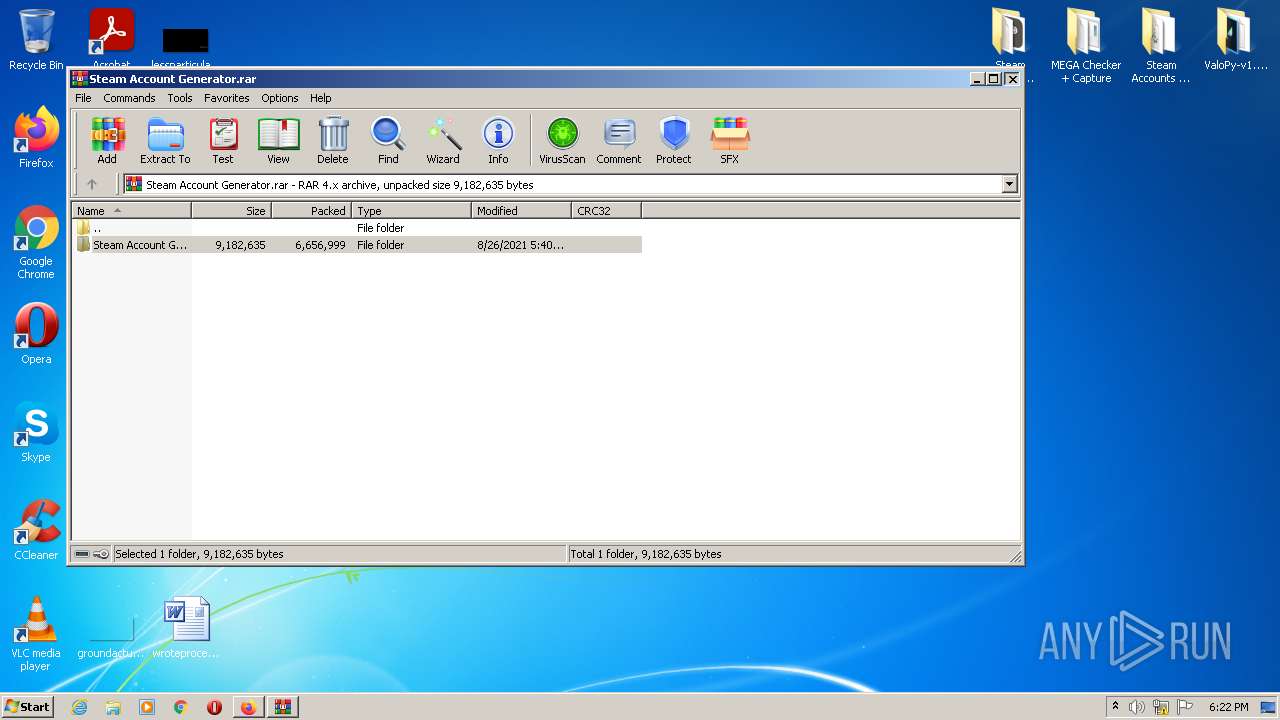Click the Delete trash can icon
The width and height of the screenshot is (1280, 720).
coord(333,141)
